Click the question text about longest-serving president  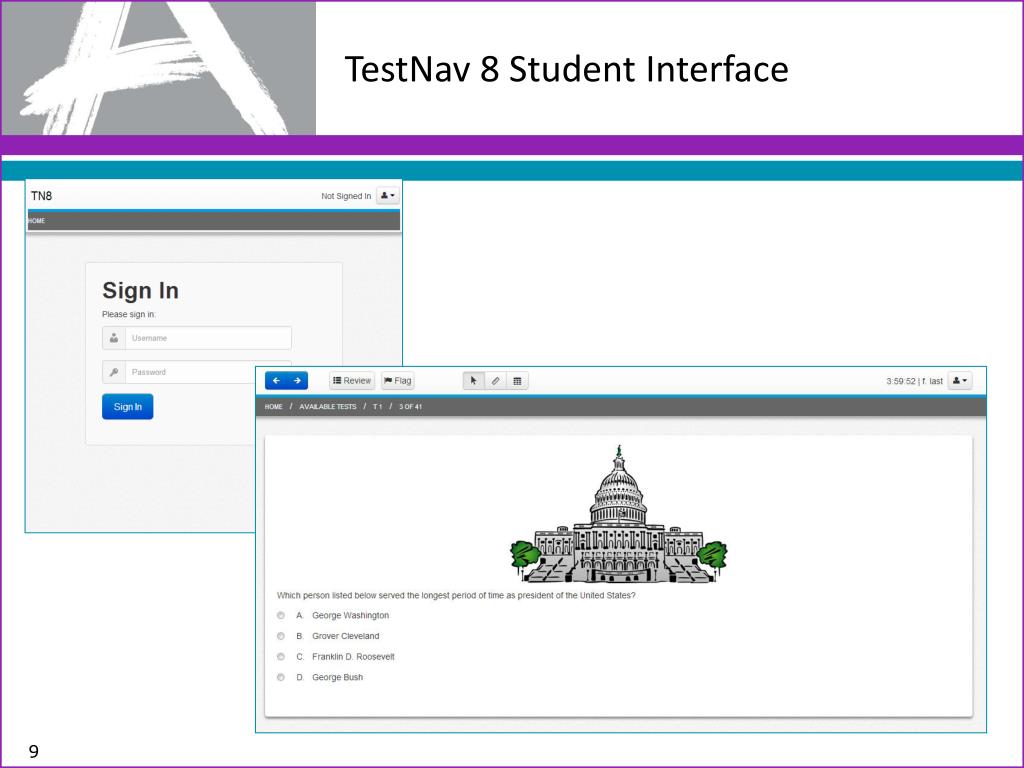pos(456,596)
